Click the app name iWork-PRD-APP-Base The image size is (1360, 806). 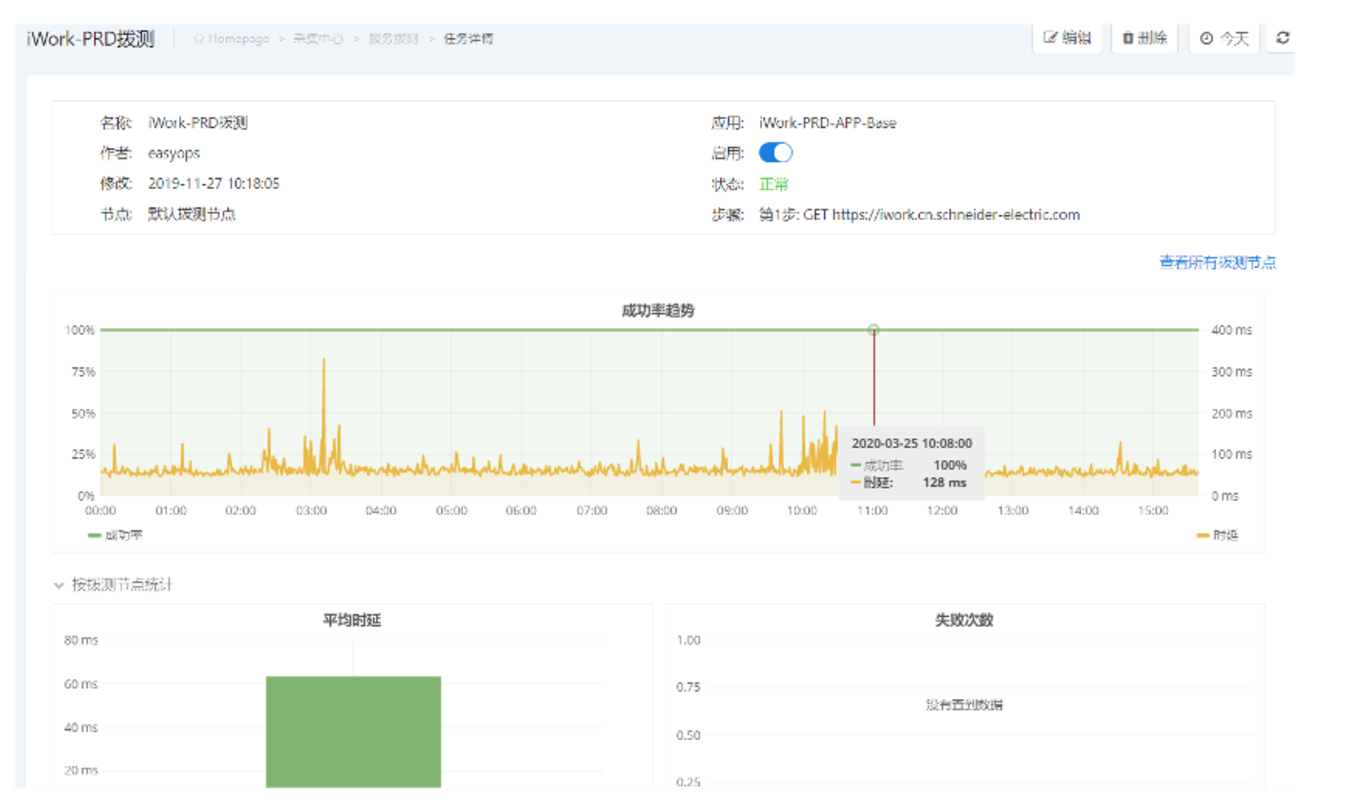click(x=828, y=123)
